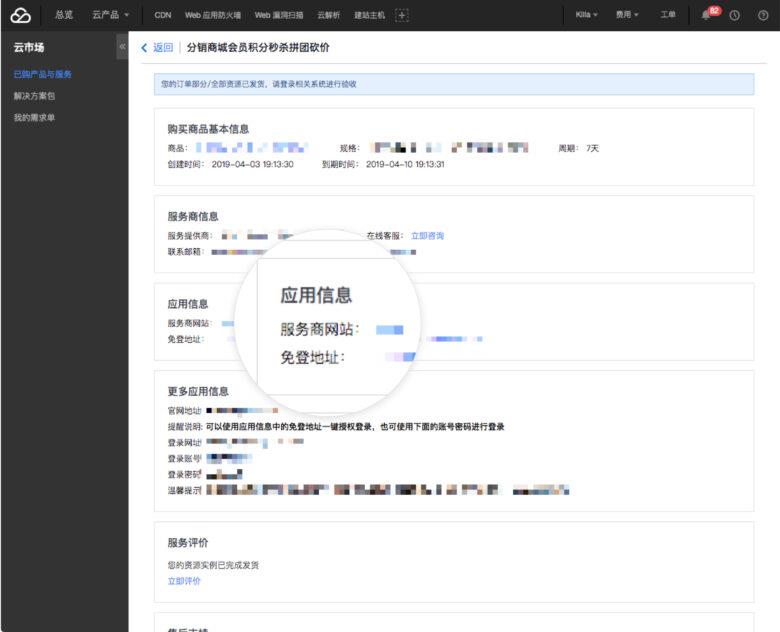Collapse the sidebar with double-chevron icon
Image resolution: width=780 pixels, height=632 pixels.
pos(122,47)
